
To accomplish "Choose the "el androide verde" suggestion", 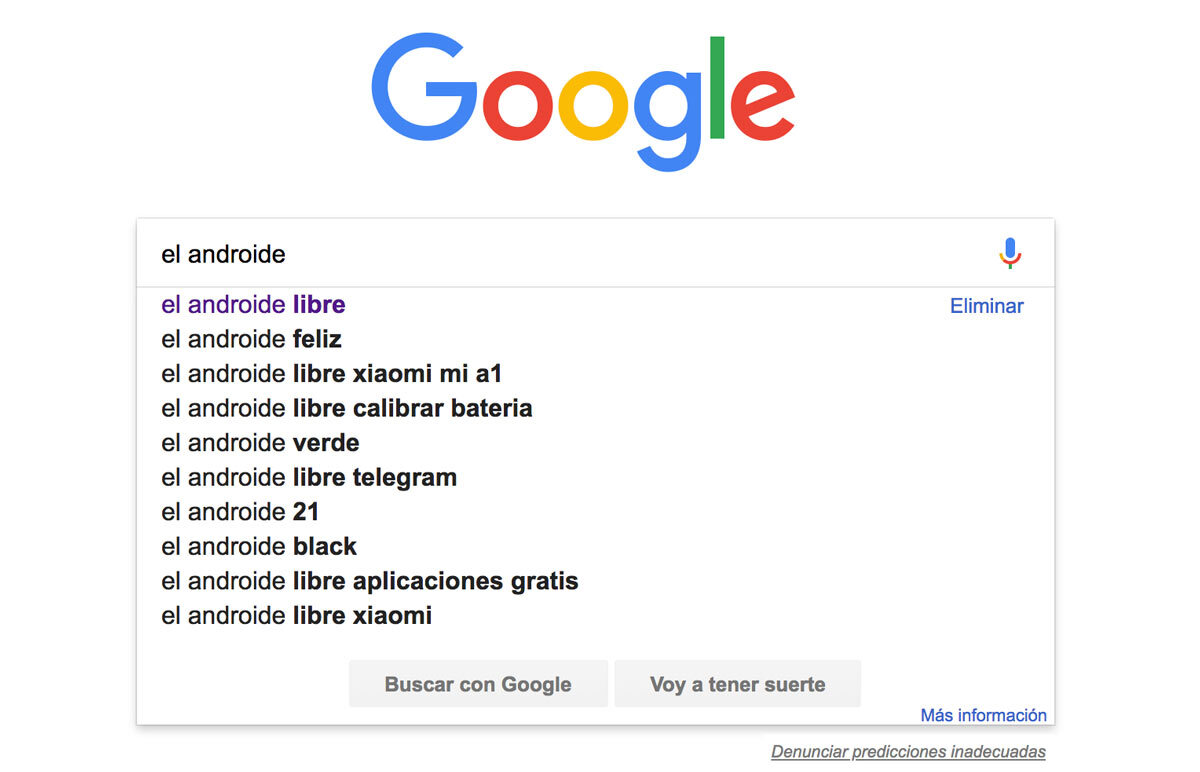I will pyautogui.click(x=260, y=442).
